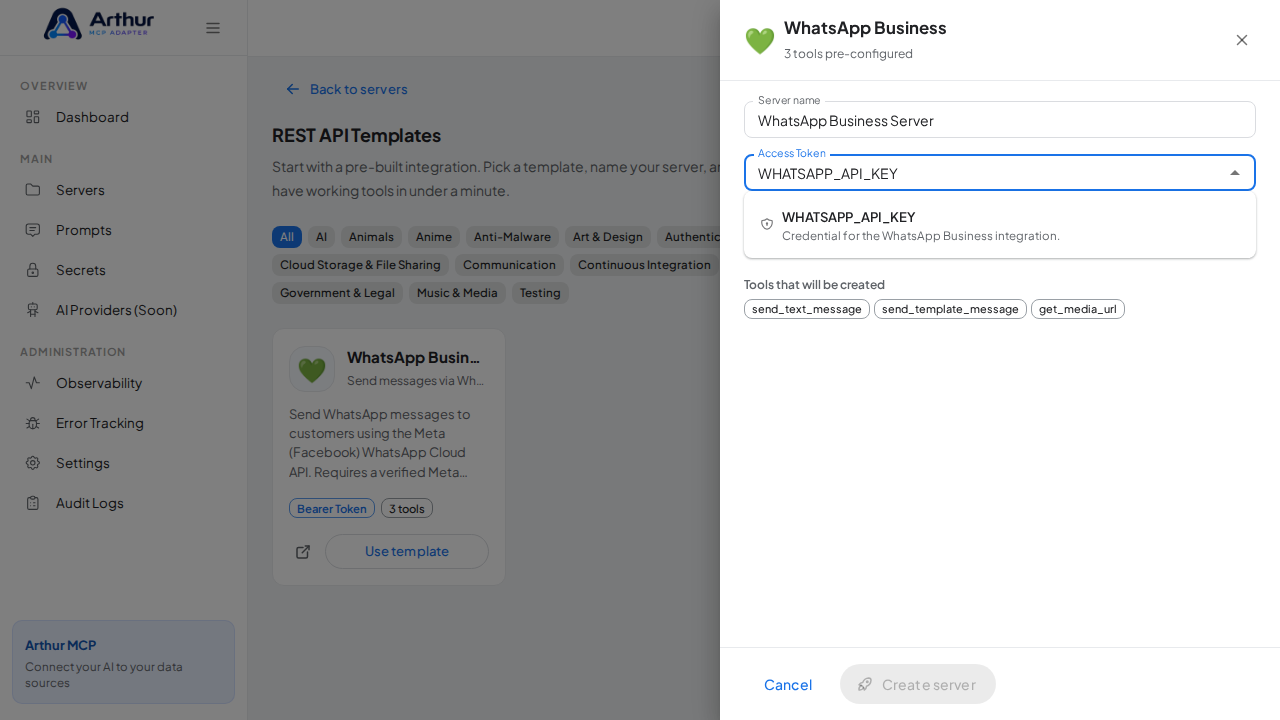Toggle the sidebar hamburger menu

213,28
